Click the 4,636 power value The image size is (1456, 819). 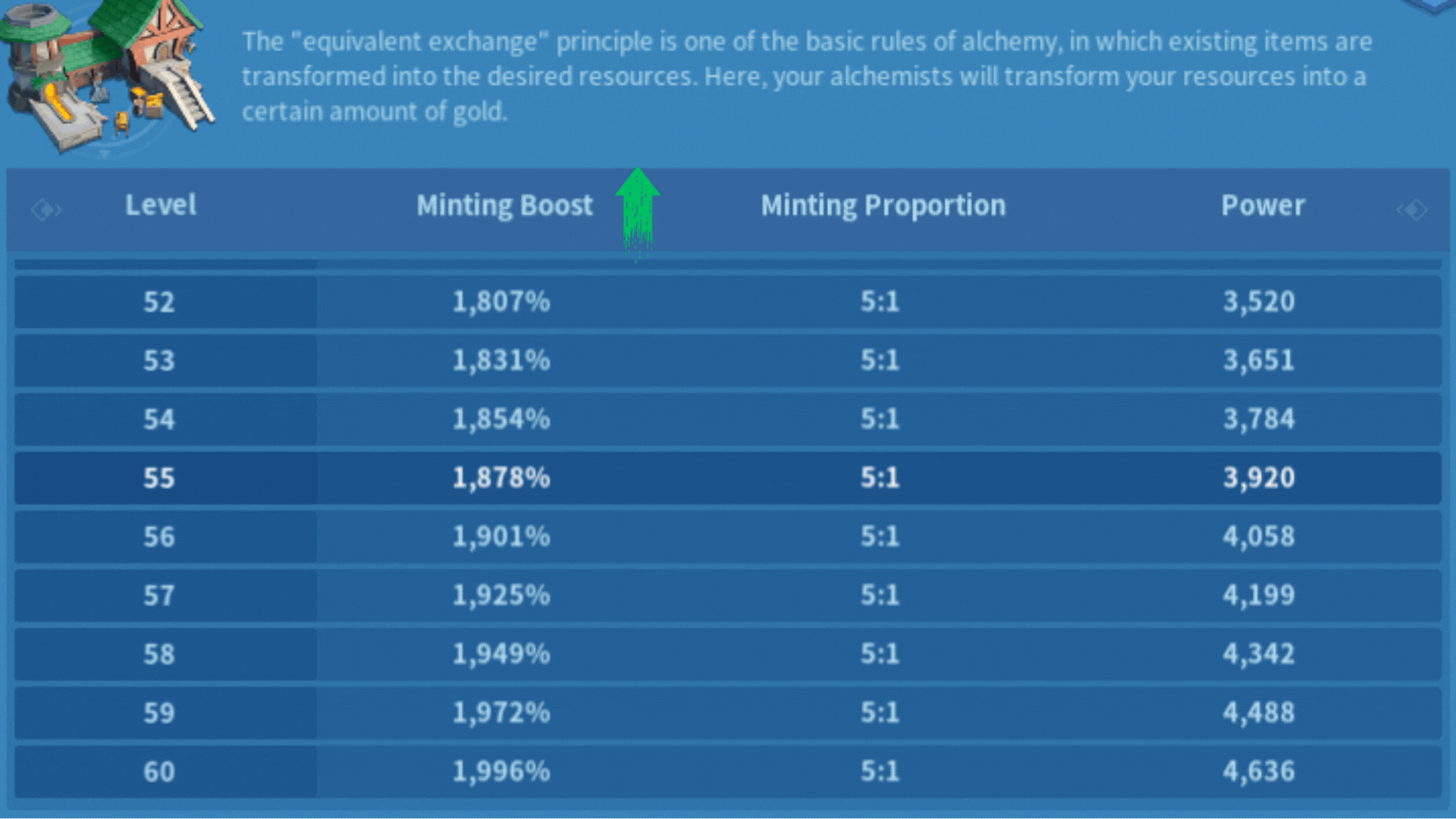[x=1259, y=772]
